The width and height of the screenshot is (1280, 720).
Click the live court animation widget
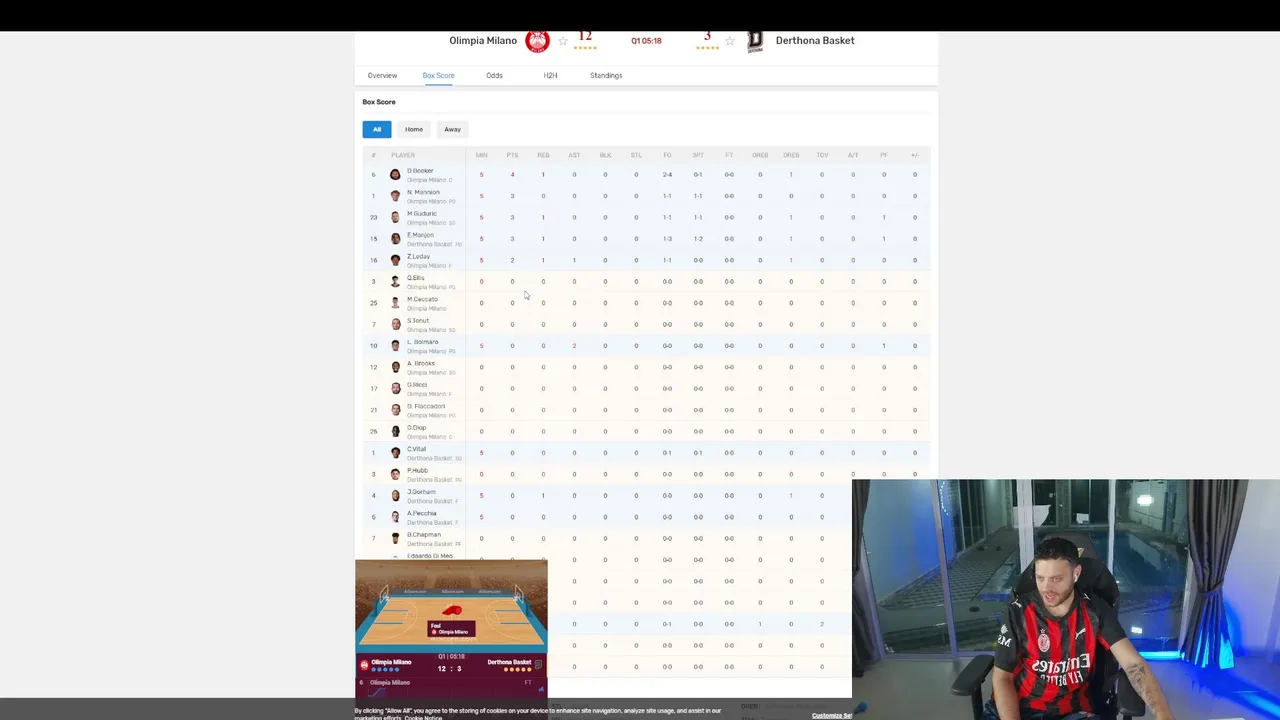(451, 606)
